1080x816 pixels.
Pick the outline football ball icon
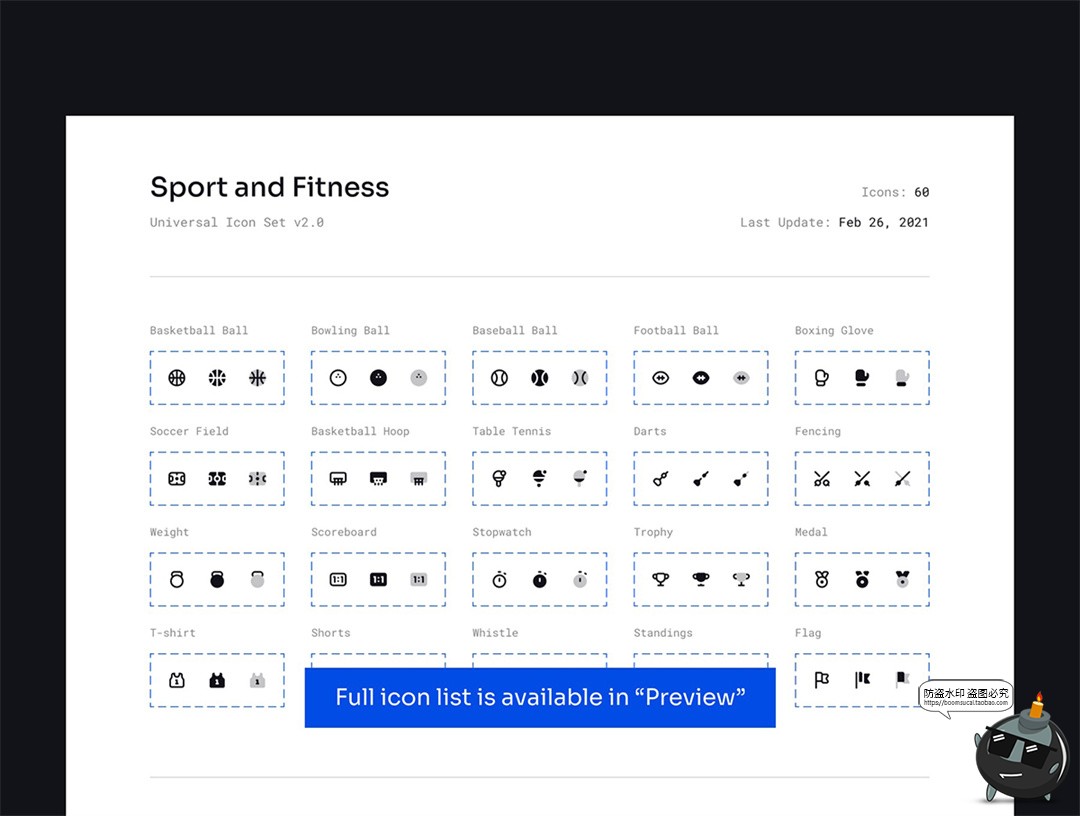click(660, 378)
